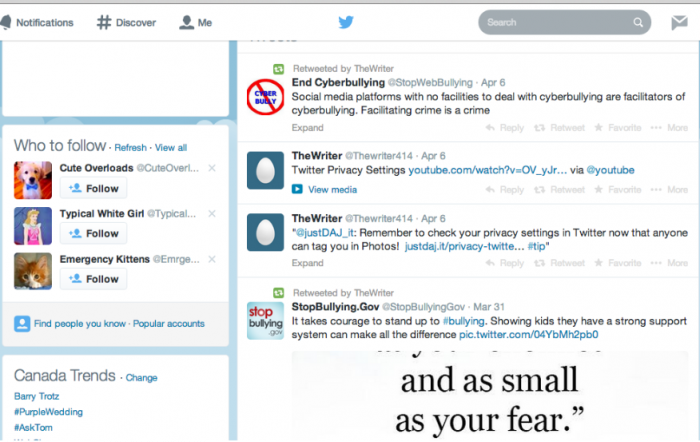Open End Cyberbullying profile name

338,83
